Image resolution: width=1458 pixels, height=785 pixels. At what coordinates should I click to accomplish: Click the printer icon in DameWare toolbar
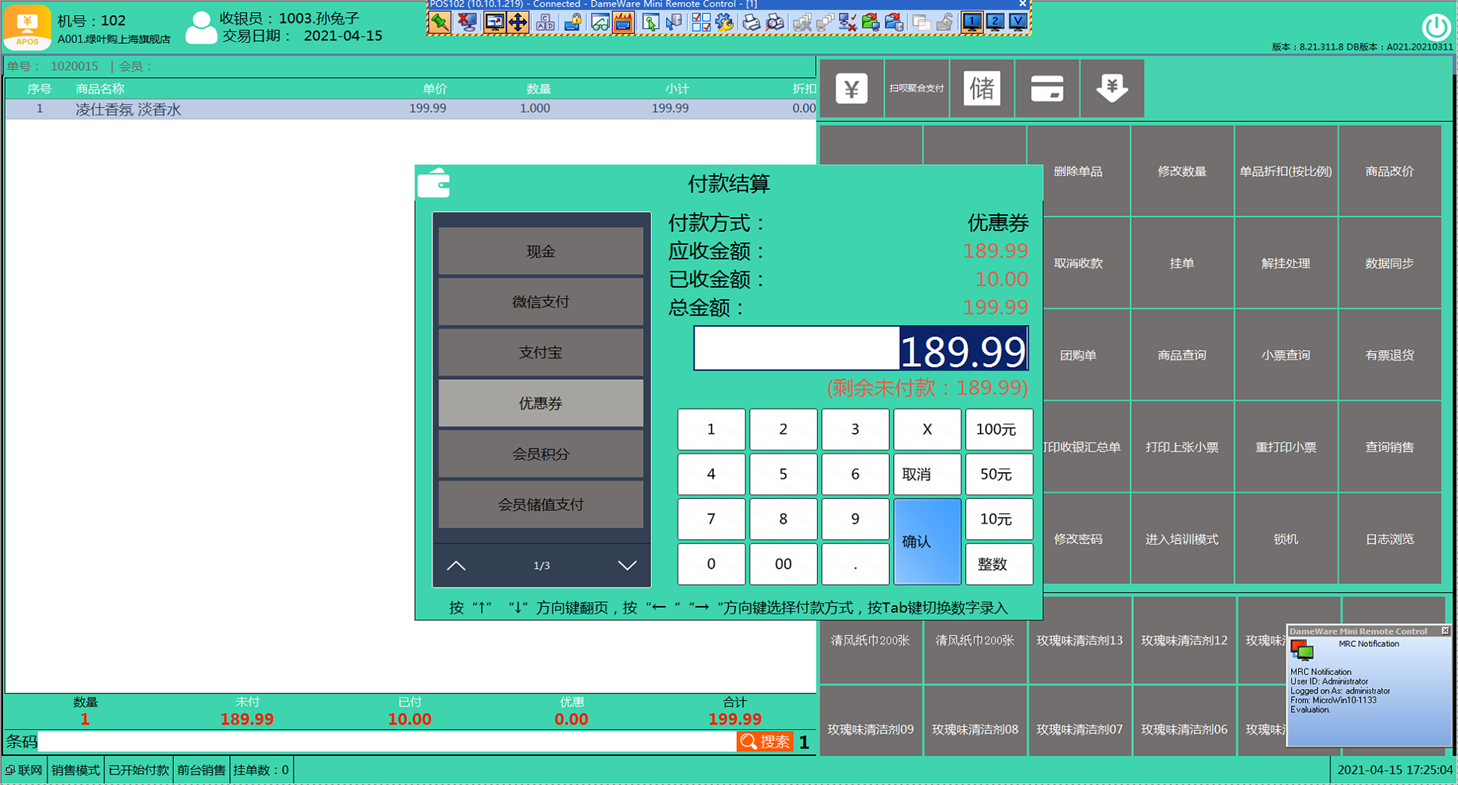point(751,22)
